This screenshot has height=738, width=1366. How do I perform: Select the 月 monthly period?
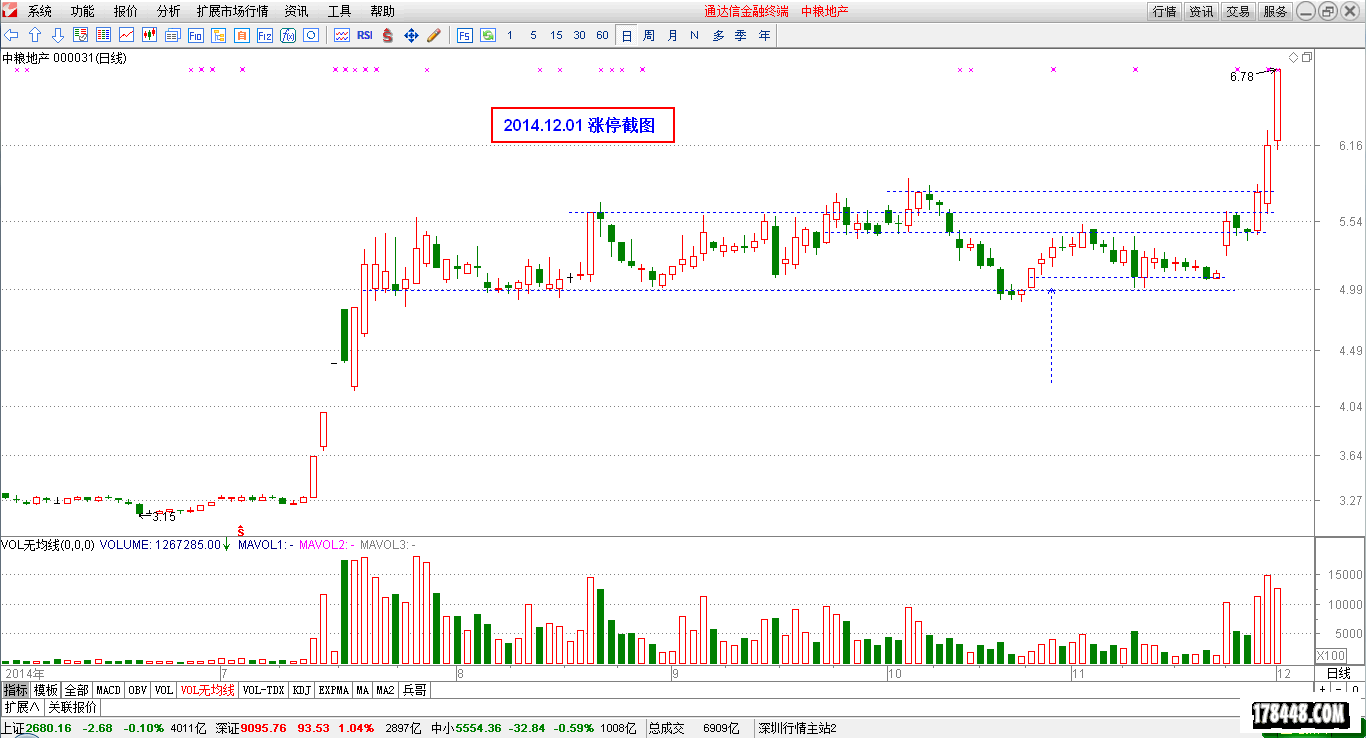tap(672, 35)
